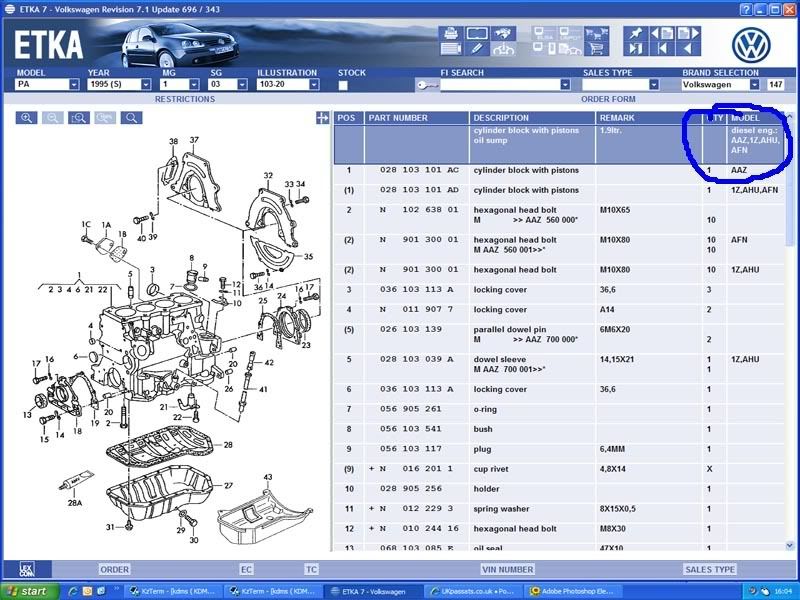The image size is (800, 600).
Task: Open the MG dropdown
Action: click(194, 85)
